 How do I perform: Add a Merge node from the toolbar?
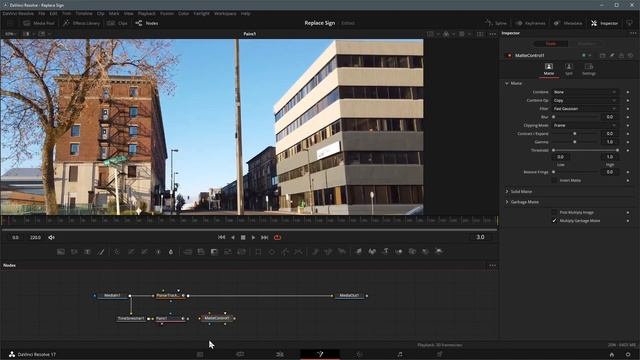187,252
